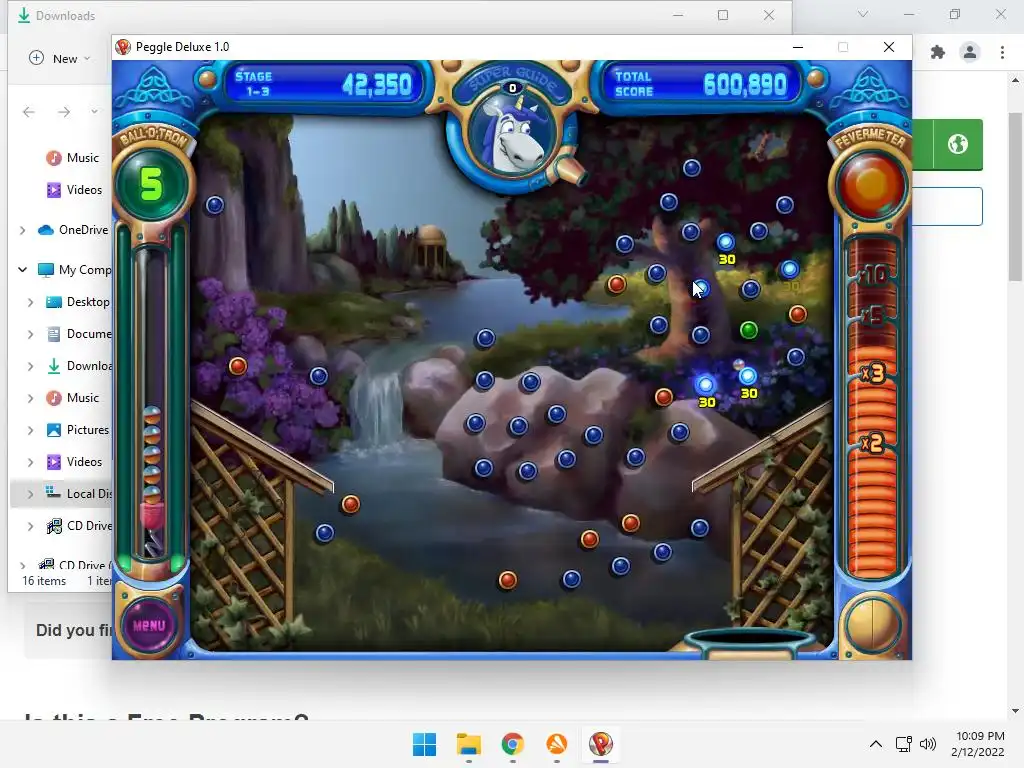This screenshot has height=768, width=1024.
Task: Click the lone blue peg on the cliff
Action: [x=215, y=205]
